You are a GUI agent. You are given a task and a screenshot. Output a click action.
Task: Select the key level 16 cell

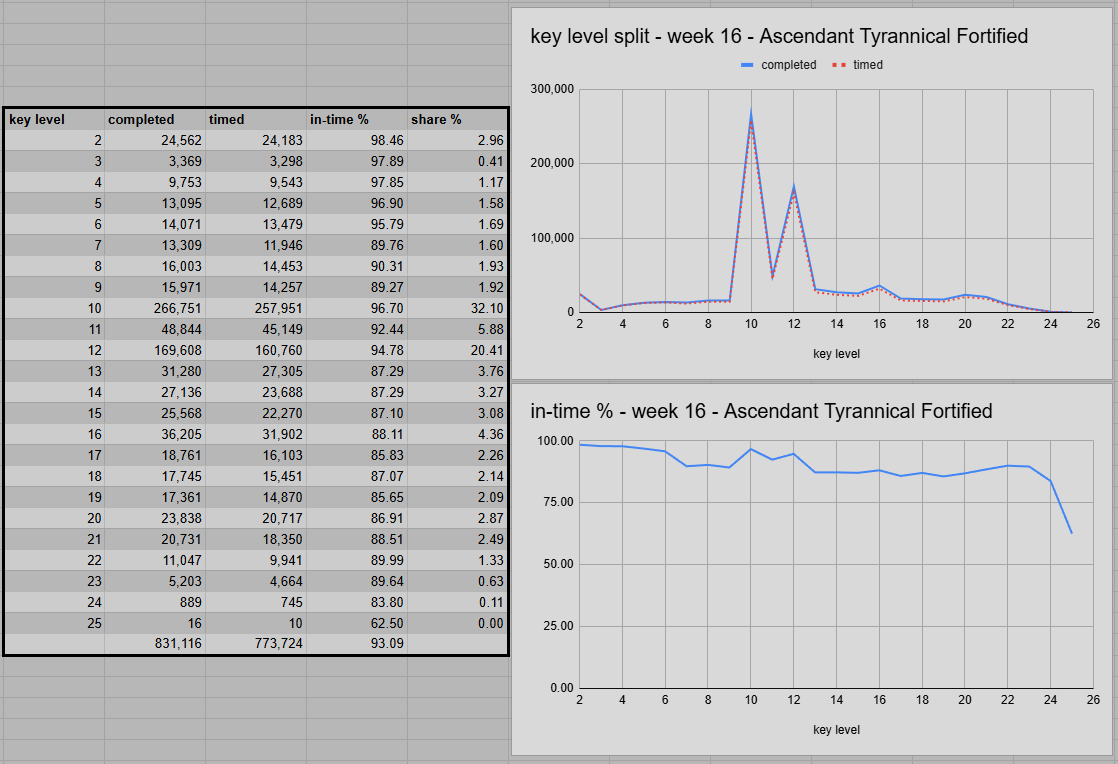54,434
